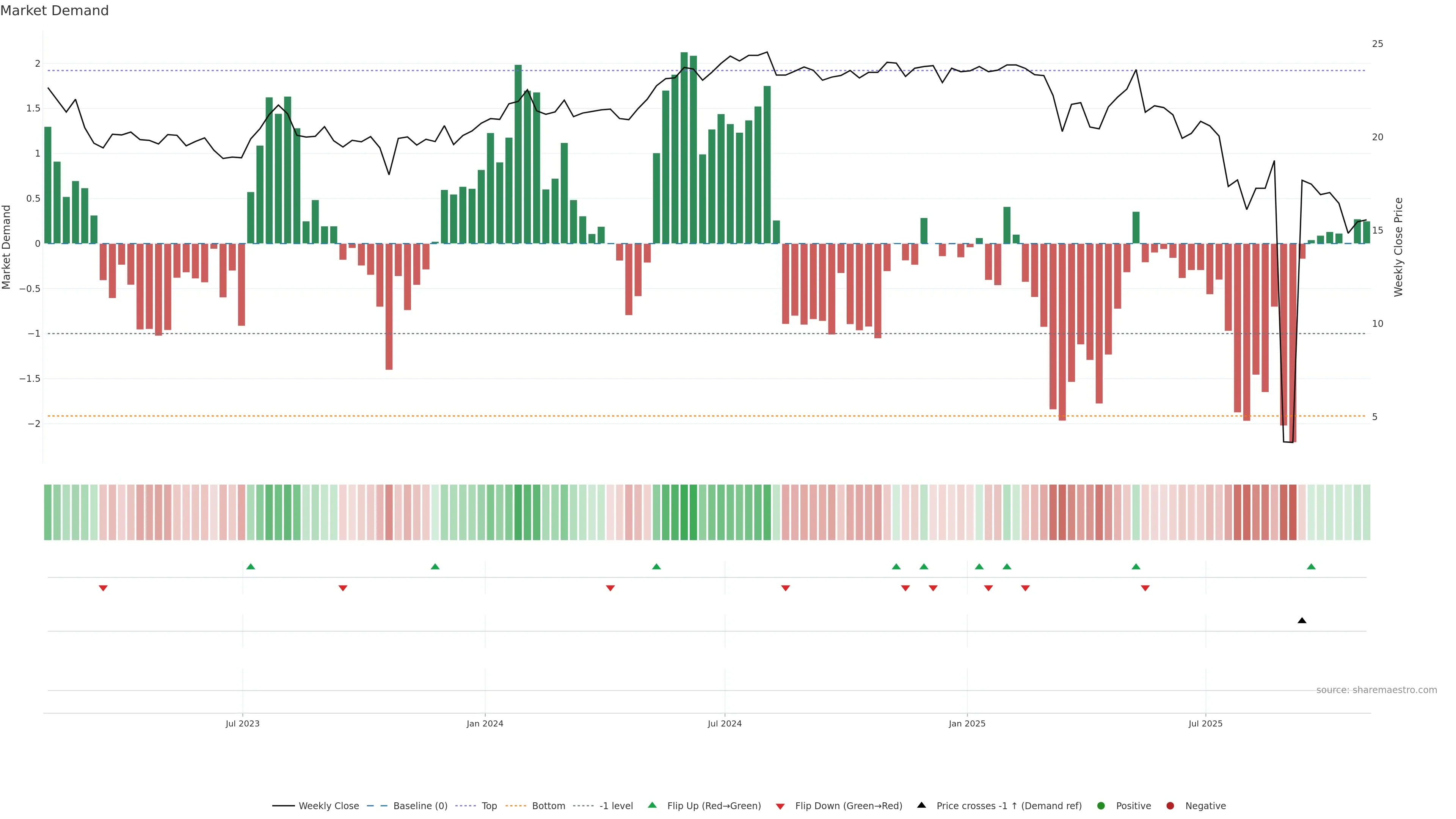Click the Positive green circle legend icon

(1100, 806)
